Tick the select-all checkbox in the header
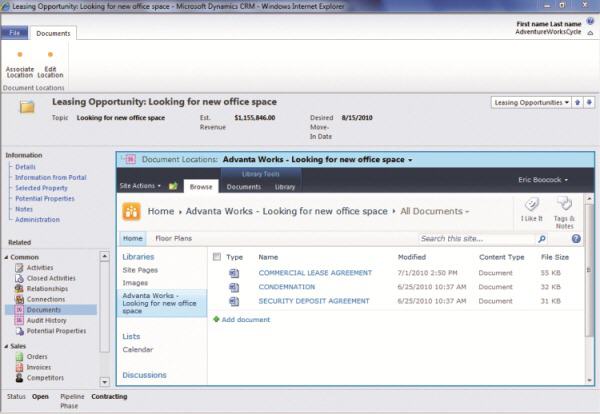This screenshot has width=600, height=414. [x=217, y=257]
